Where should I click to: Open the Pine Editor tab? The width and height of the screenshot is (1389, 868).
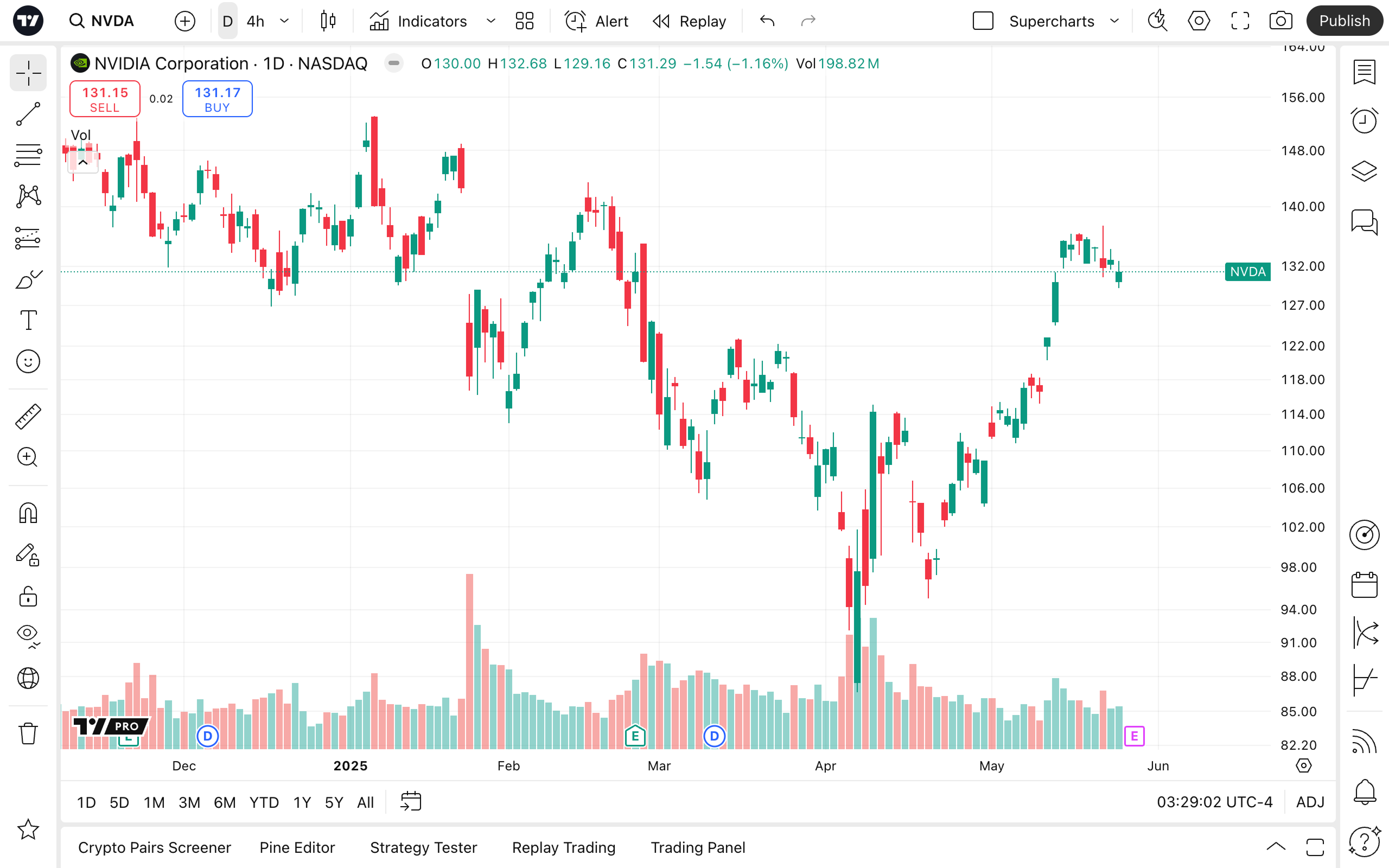tap(297, 847)
